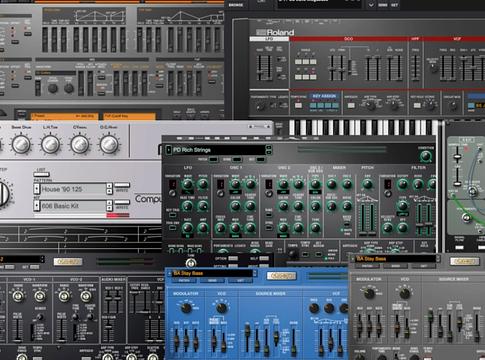
Task: Click the MODULATOR knob on the grey synth
Action: (x=369, y=293)
